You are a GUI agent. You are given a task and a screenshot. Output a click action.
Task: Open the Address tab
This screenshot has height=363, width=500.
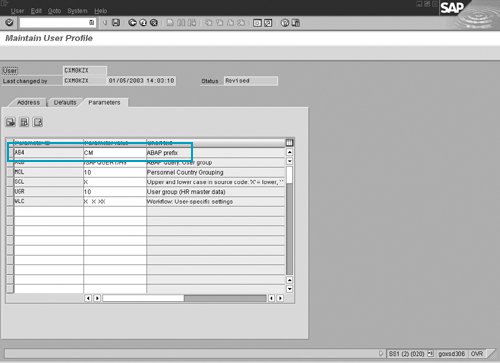[28, 103]
